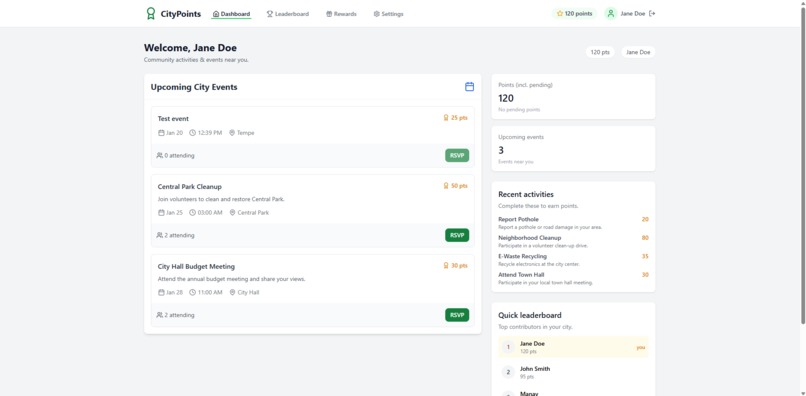Screen dimensions: 806x396
Task: RSVP to City Hall Budget Meeting
Action: pyautogui.click(x=457, y=315)
